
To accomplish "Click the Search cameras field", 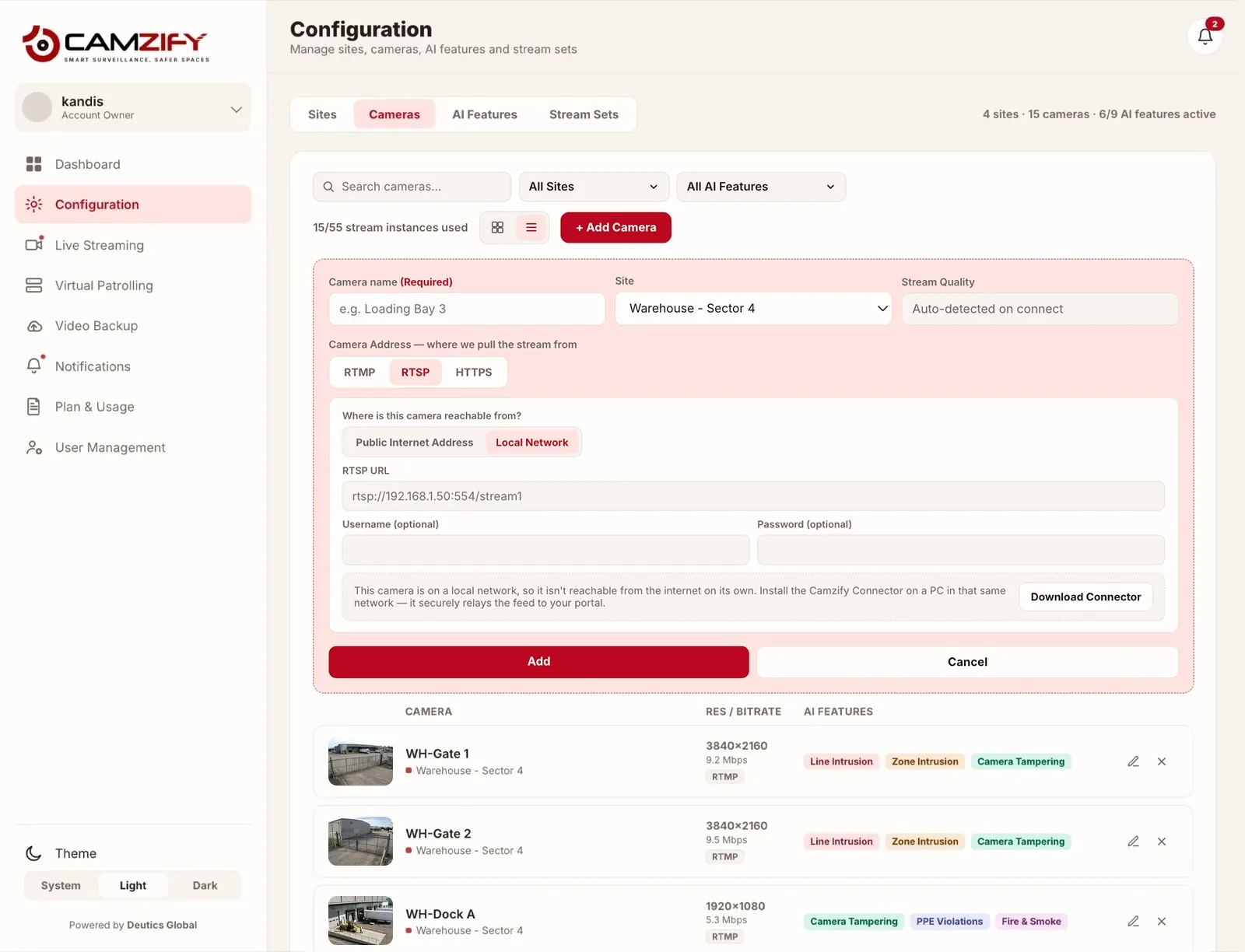I will tap(412, 187).
